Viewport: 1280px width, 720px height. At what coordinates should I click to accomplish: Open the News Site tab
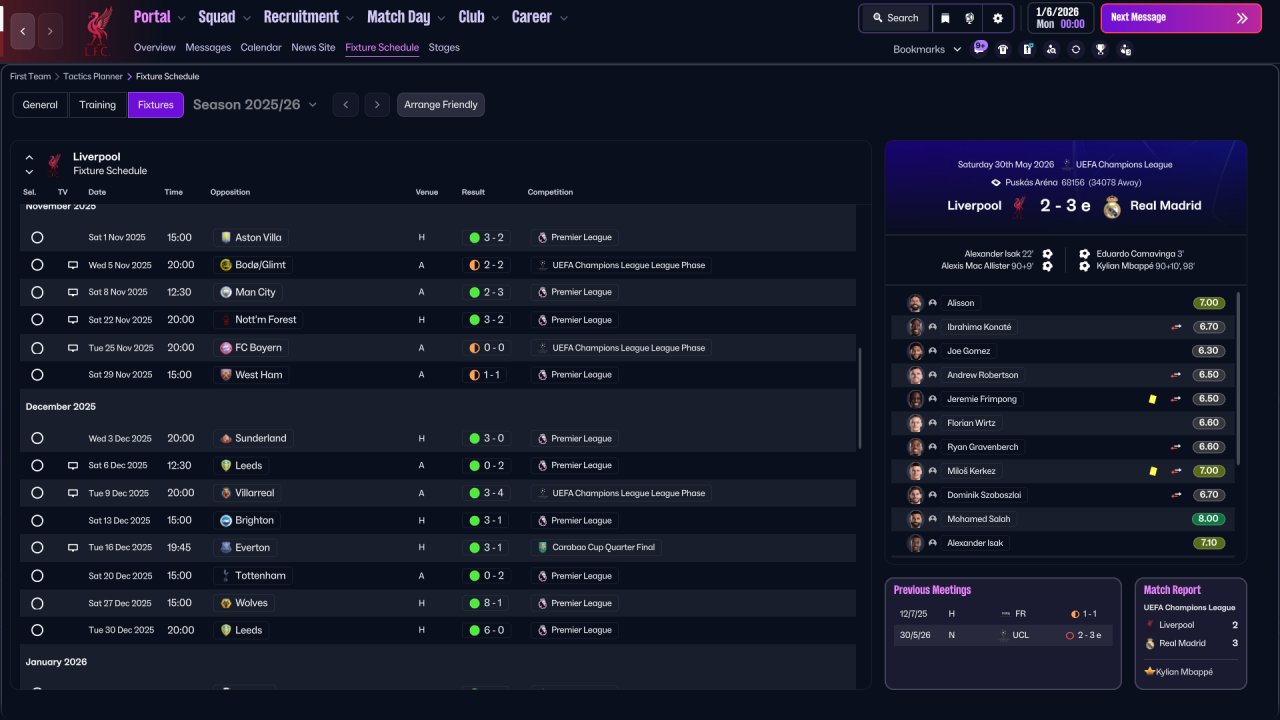click(313, 47)
